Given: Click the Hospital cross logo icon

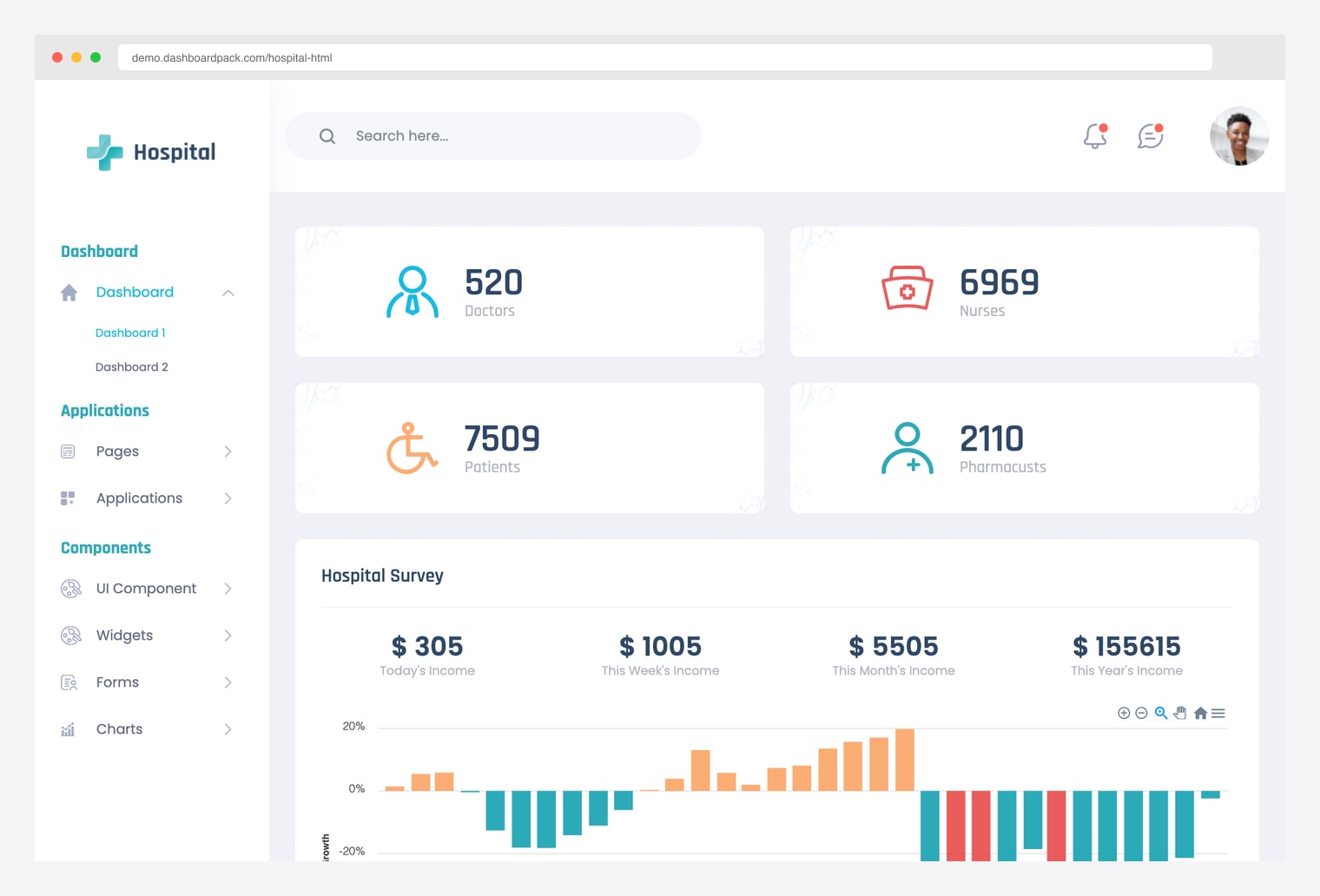Looking at the screenshot, I should point(105,152).
